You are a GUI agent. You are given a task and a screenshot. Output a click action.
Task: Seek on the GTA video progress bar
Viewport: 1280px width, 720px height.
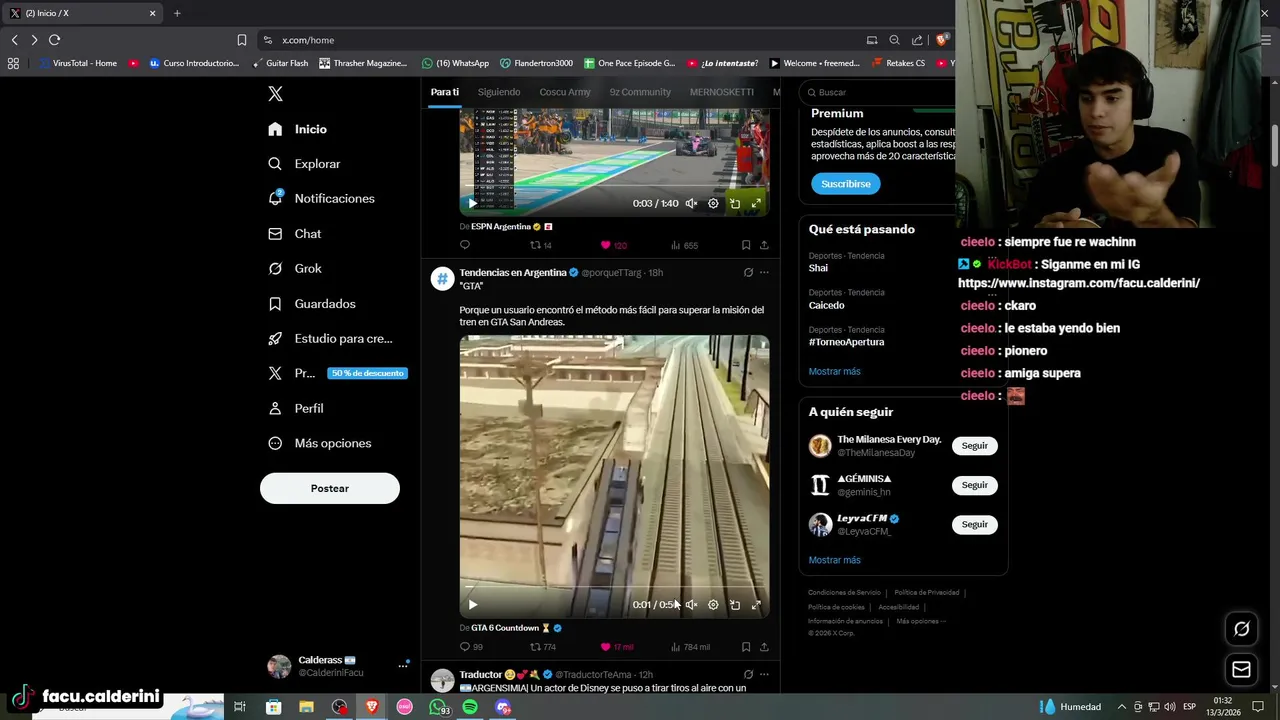point(614,588)
